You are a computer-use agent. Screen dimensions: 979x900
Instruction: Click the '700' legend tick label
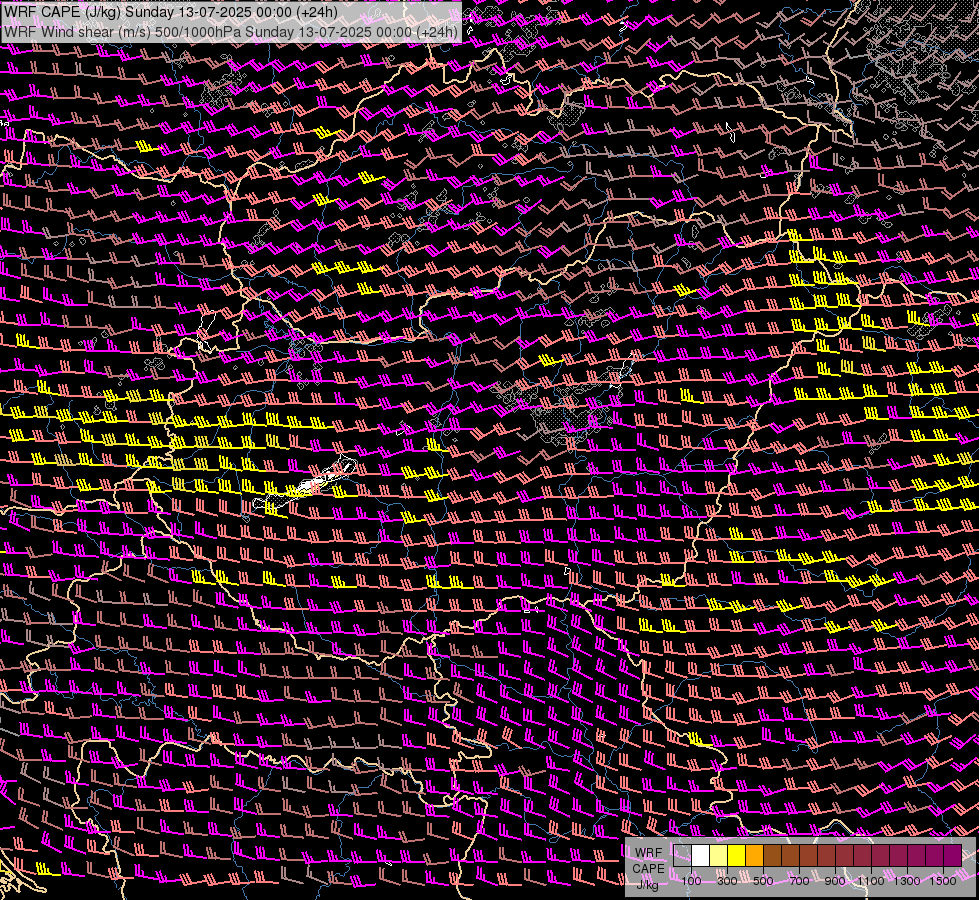[x=799, y=881]
